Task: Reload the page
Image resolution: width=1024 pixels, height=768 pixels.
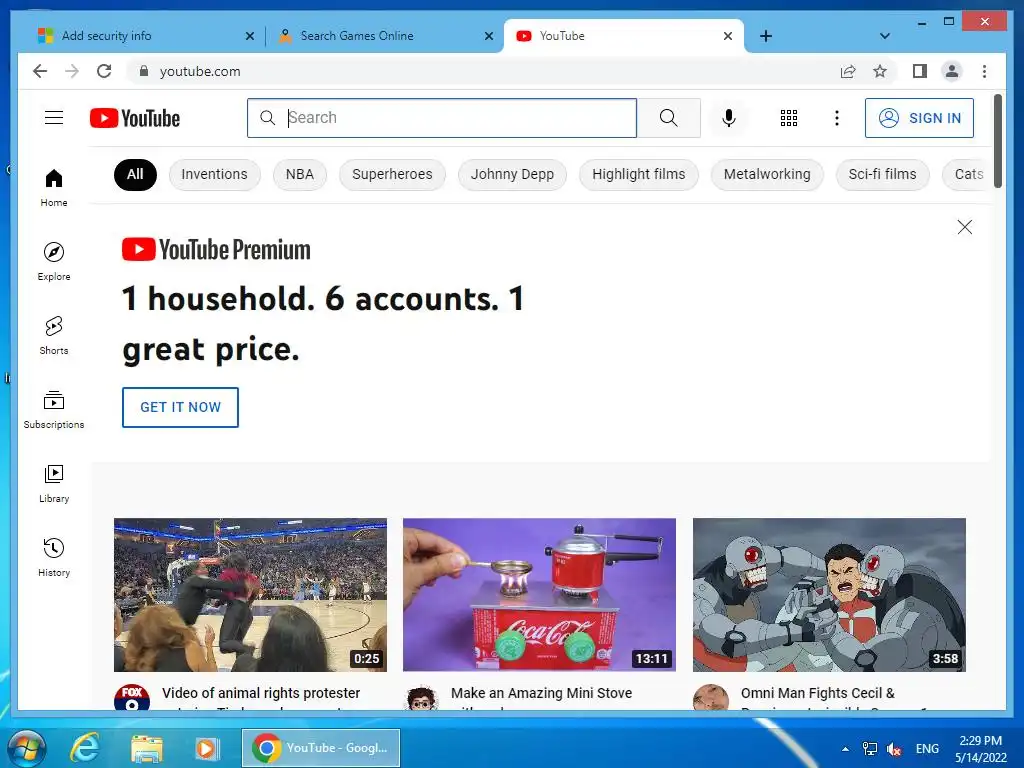Action: (x=104, y=71)
